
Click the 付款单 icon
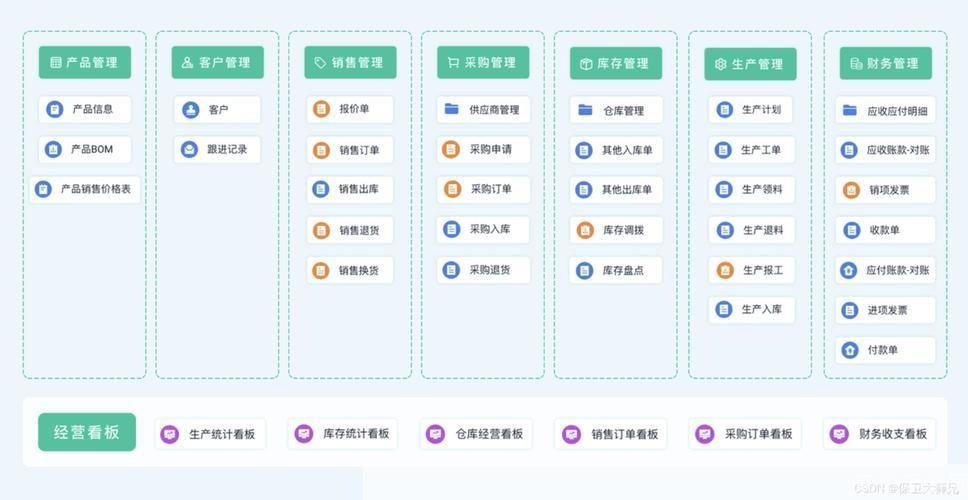pyautogui.click(x=850, y=350)
